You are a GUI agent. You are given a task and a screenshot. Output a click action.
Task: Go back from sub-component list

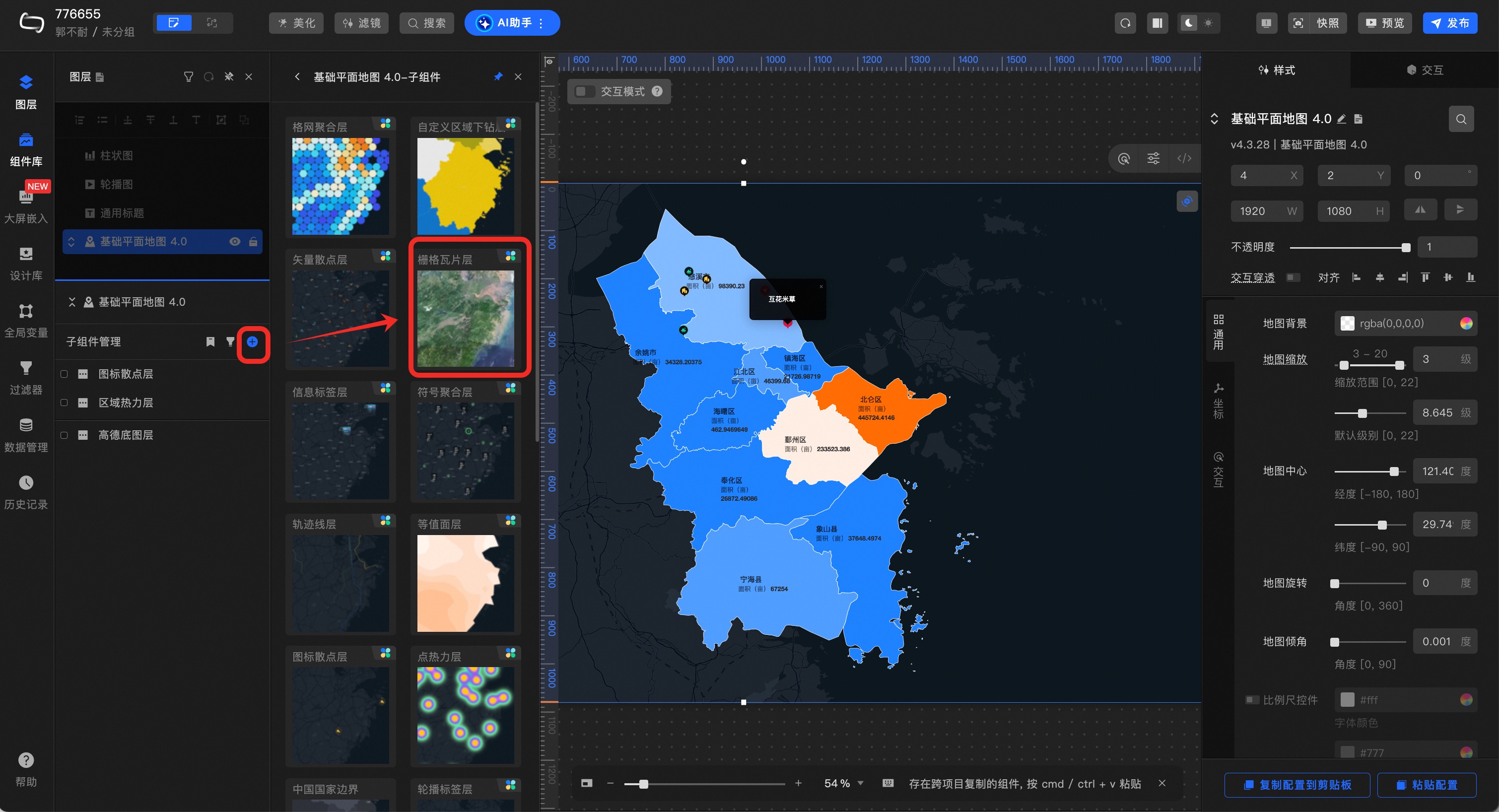point(297,77)
